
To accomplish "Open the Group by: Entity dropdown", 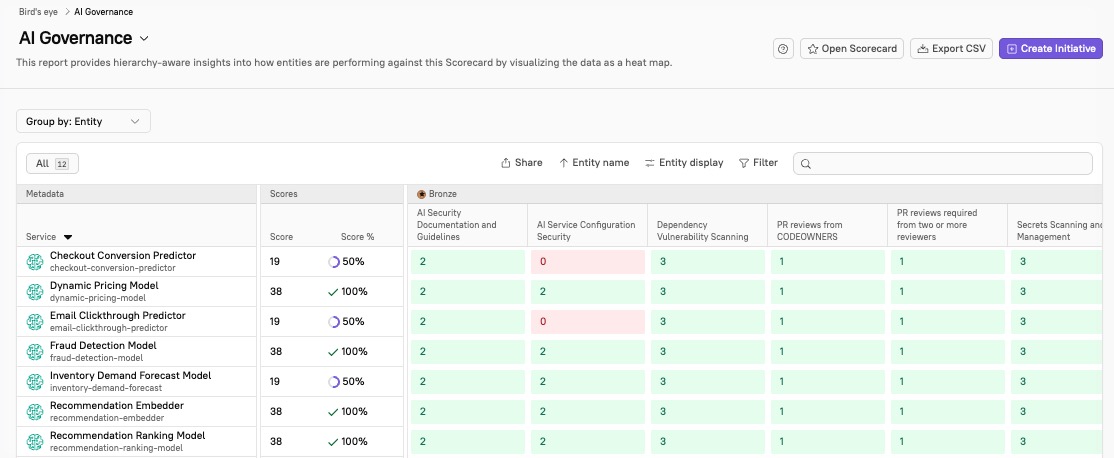I will click(83, 121).
